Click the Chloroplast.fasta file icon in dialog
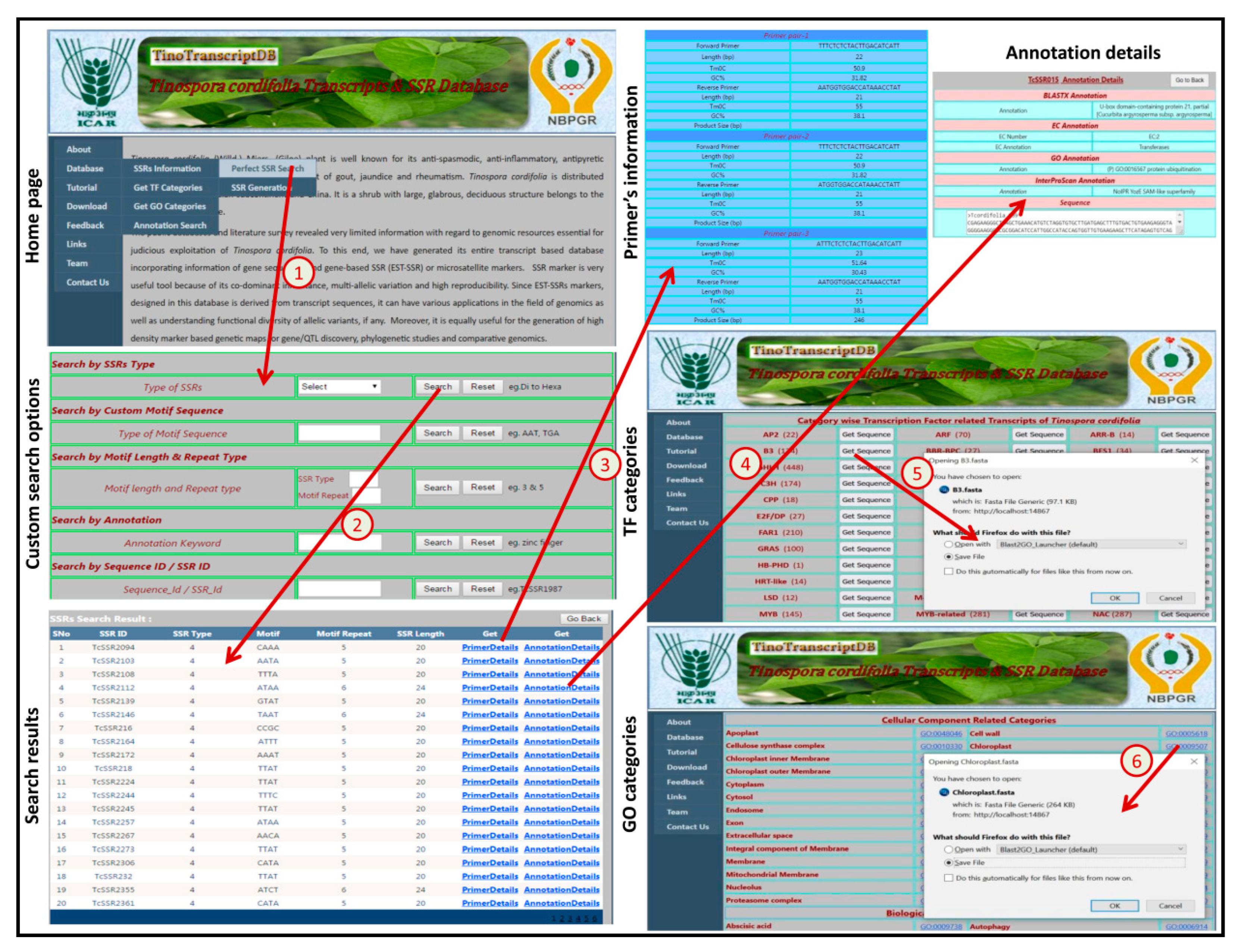 coord(944,792)
